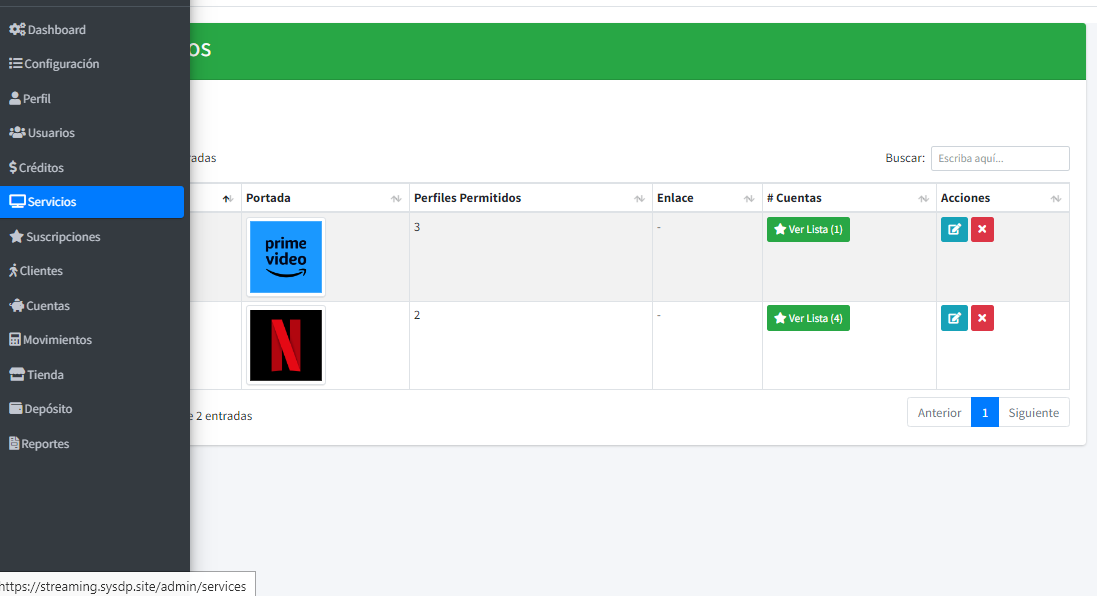Focus the Buscar search field
Screen dimensions: 1097x596
pyautogui.click(x=1000, y=158)
